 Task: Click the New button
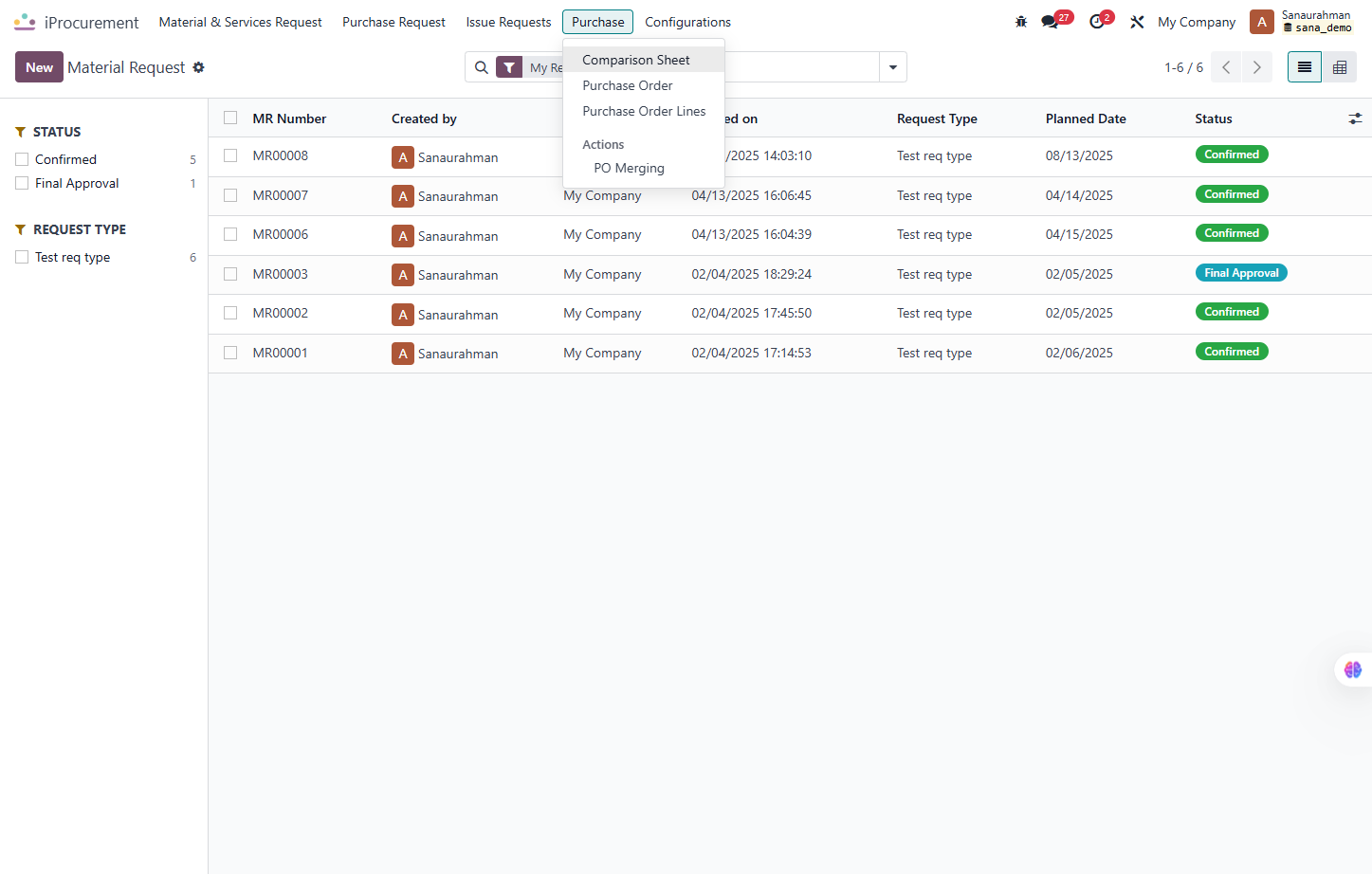39,67
